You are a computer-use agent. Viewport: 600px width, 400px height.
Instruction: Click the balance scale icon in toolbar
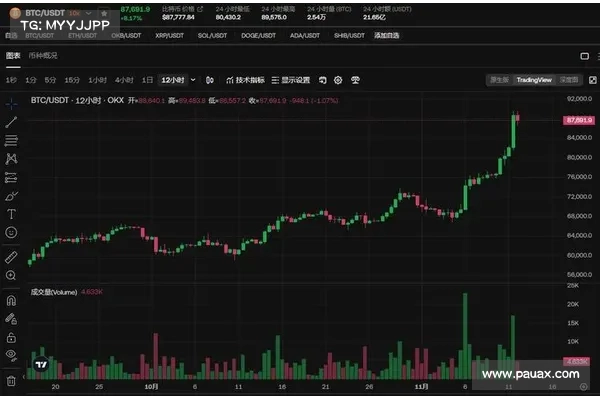point(355,80)
